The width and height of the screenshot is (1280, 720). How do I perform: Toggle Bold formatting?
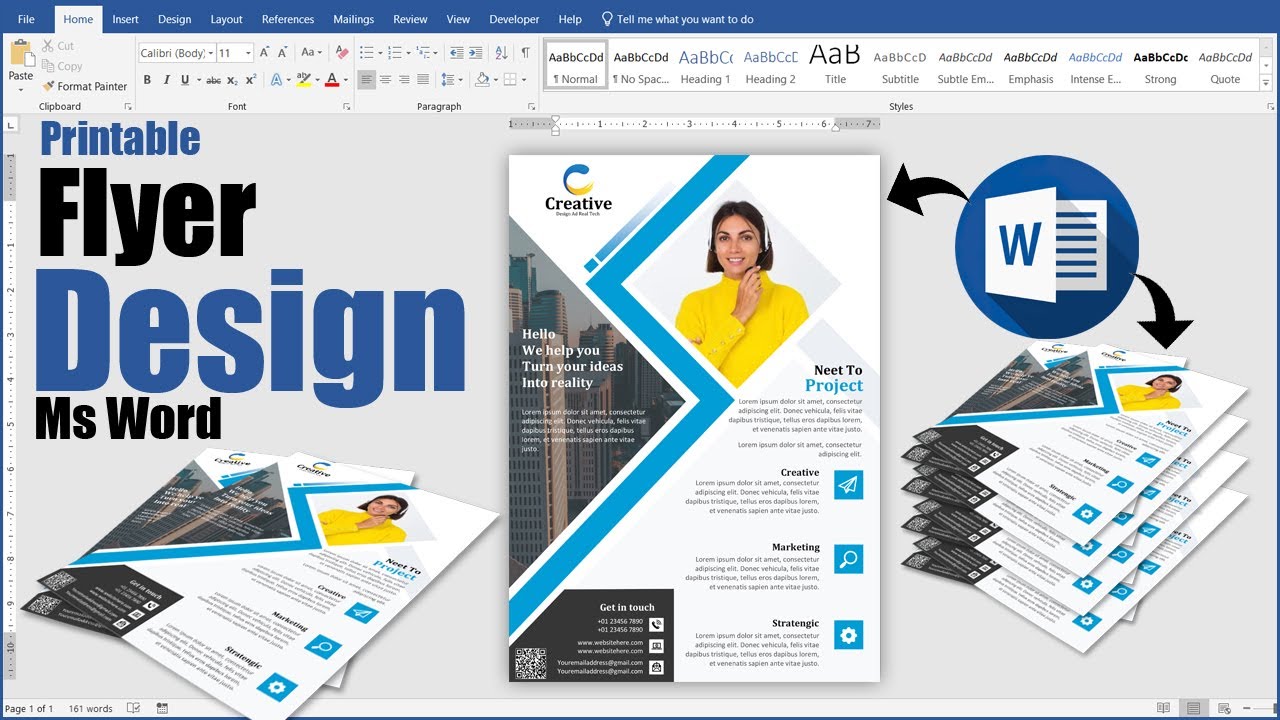[x=147, y=80]
